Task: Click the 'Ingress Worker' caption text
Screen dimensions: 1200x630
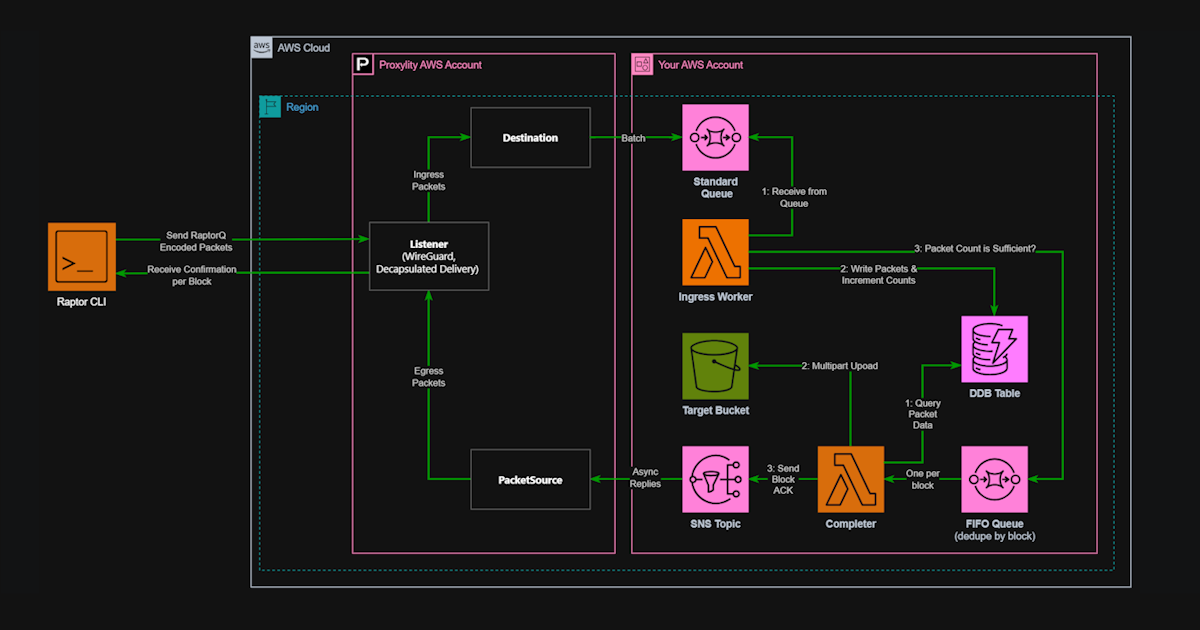Action: pyautogui.click(x=715, y=297)
